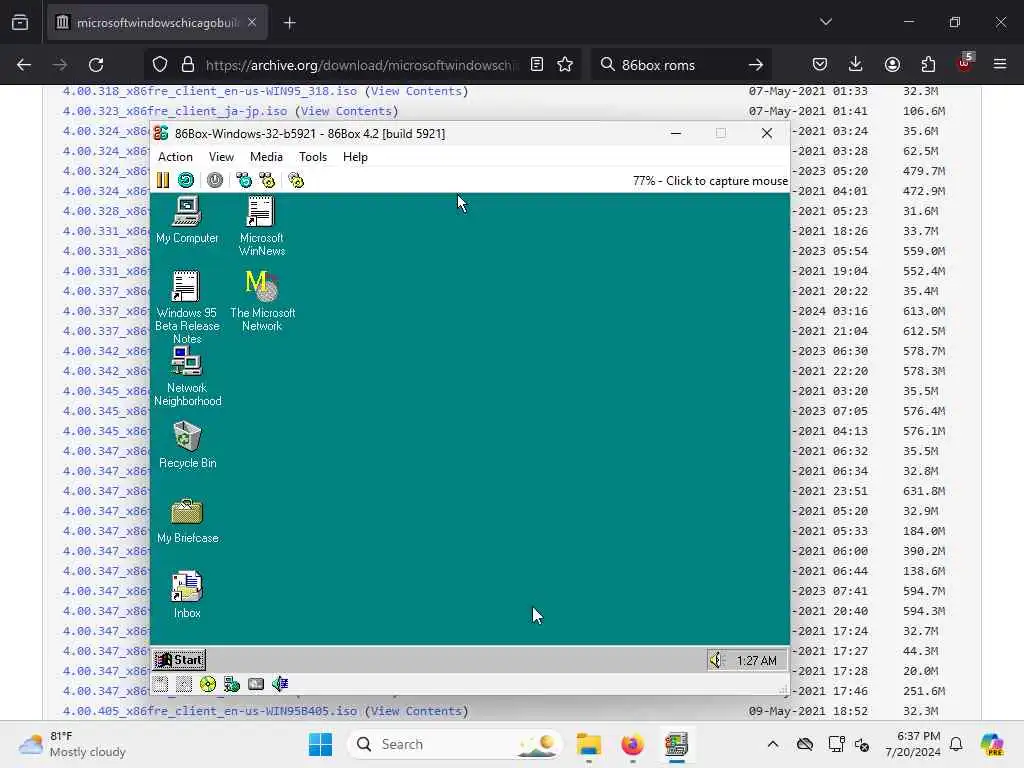Click '77% - Click to capture mouse' text

(710, 181)
